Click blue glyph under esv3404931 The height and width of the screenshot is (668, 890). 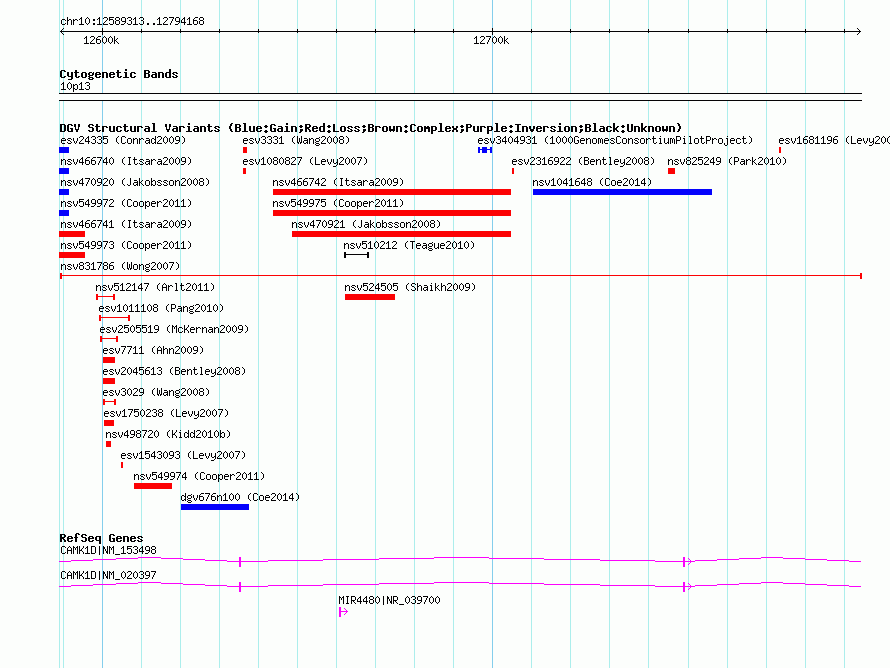(x=485, y=150)
